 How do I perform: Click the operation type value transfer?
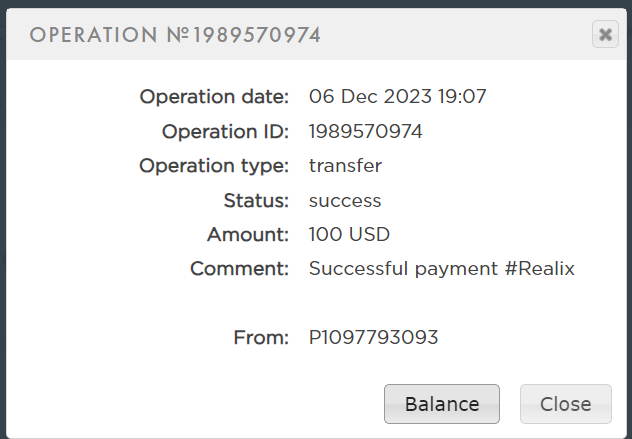pos(345,166)
